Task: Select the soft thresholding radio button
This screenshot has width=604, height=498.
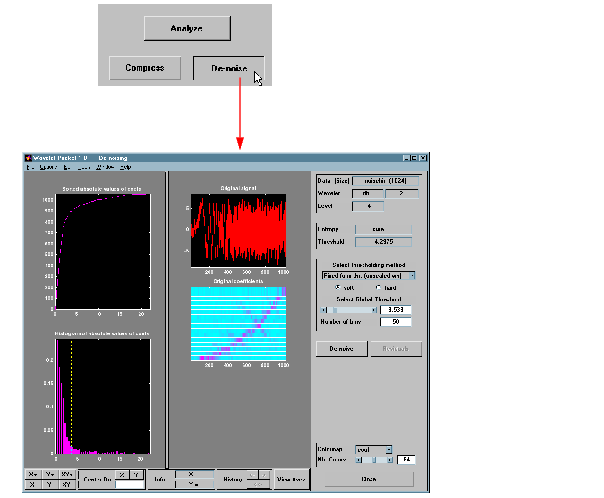Action: pos(337,286)
